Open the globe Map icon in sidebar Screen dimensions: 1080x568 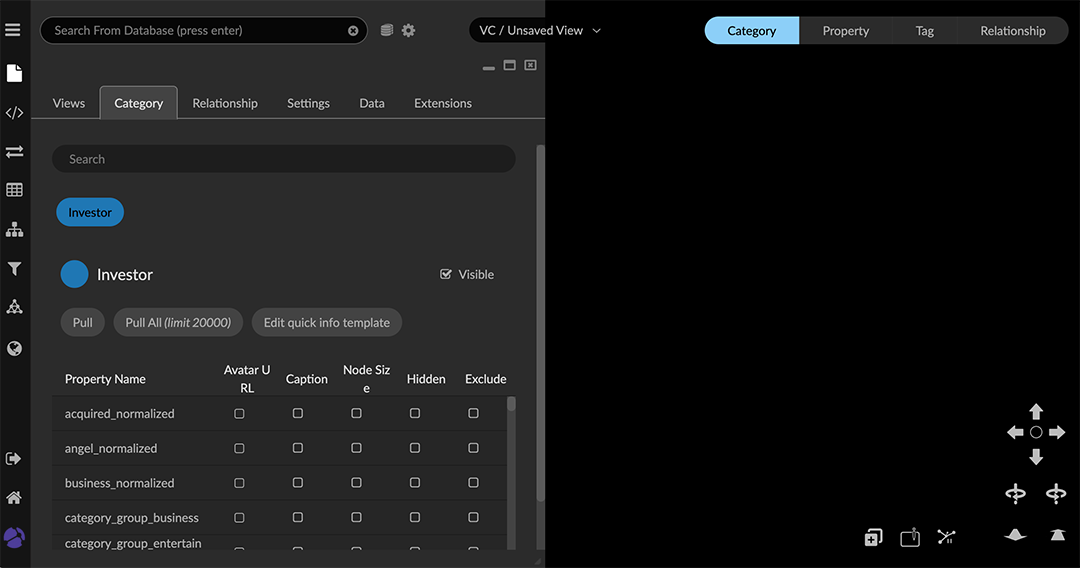pyautogui.click(x=14, y=349)
